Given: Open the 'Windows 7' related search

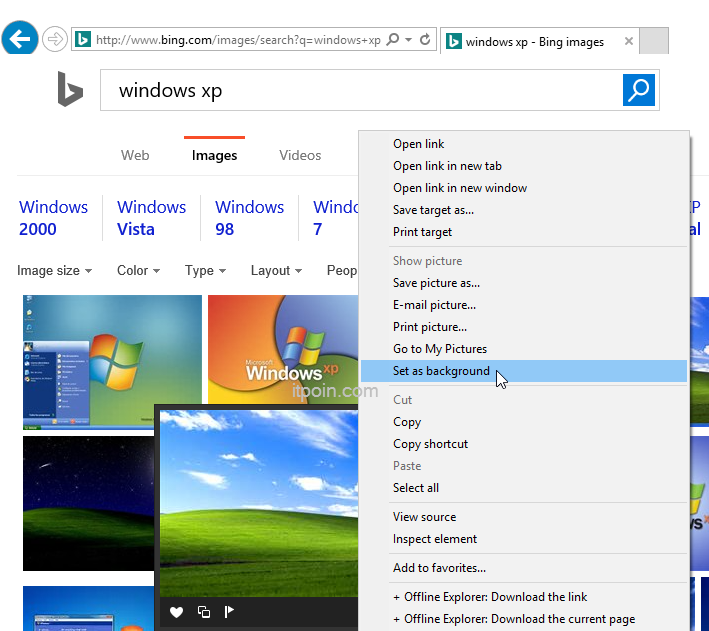Looking at the screenshot, I should (x=336, y=218).
